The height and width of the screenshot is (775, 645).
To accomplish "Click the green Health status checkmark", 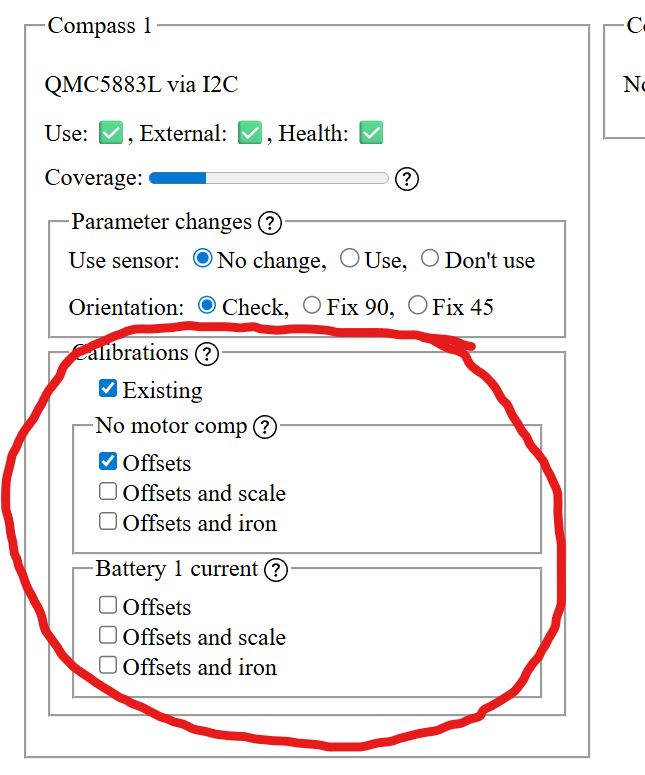I will click(372, 133).
